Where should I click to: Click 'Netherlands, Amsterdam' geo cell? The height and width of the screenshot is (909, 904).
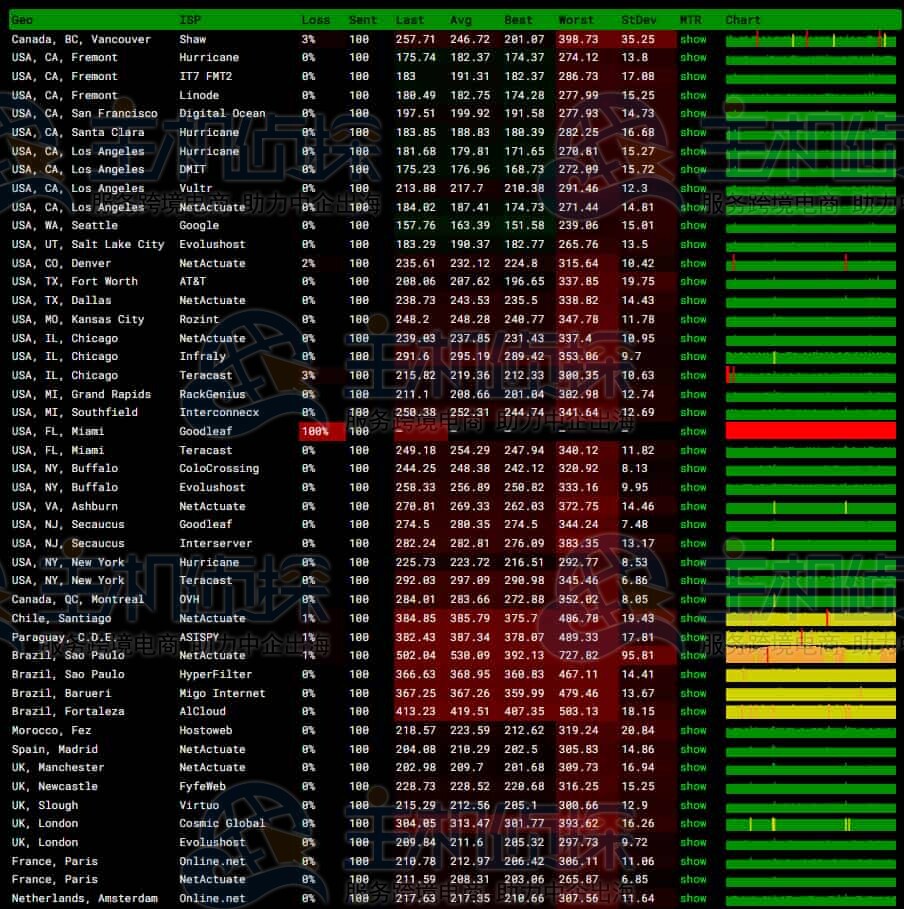click(85, 899)
